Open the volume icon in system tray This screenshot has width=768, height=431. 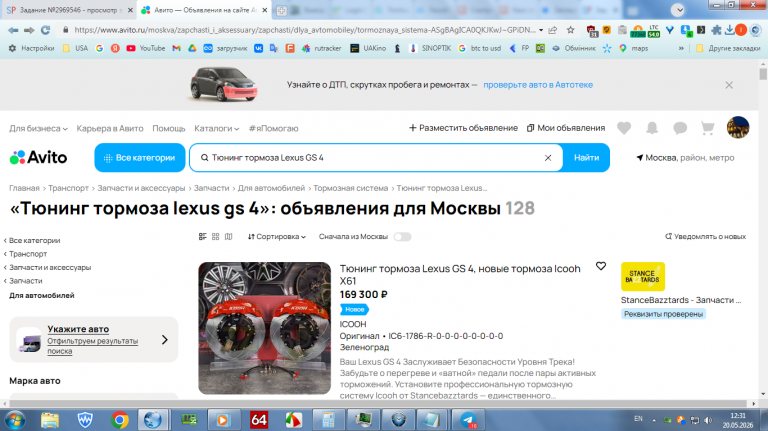(708, 420)
